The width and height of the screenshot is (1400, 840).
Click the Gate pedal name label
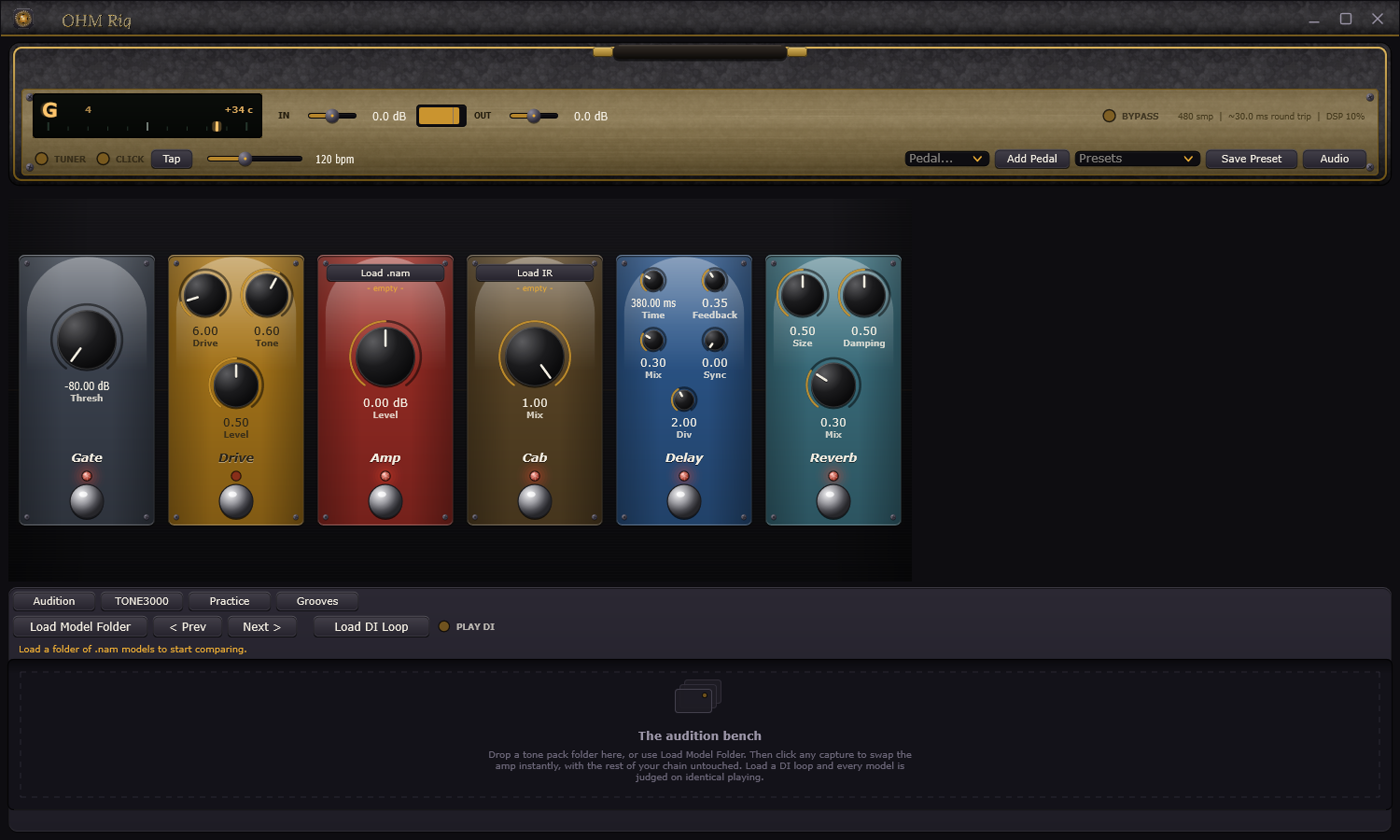tap(87, 458)
